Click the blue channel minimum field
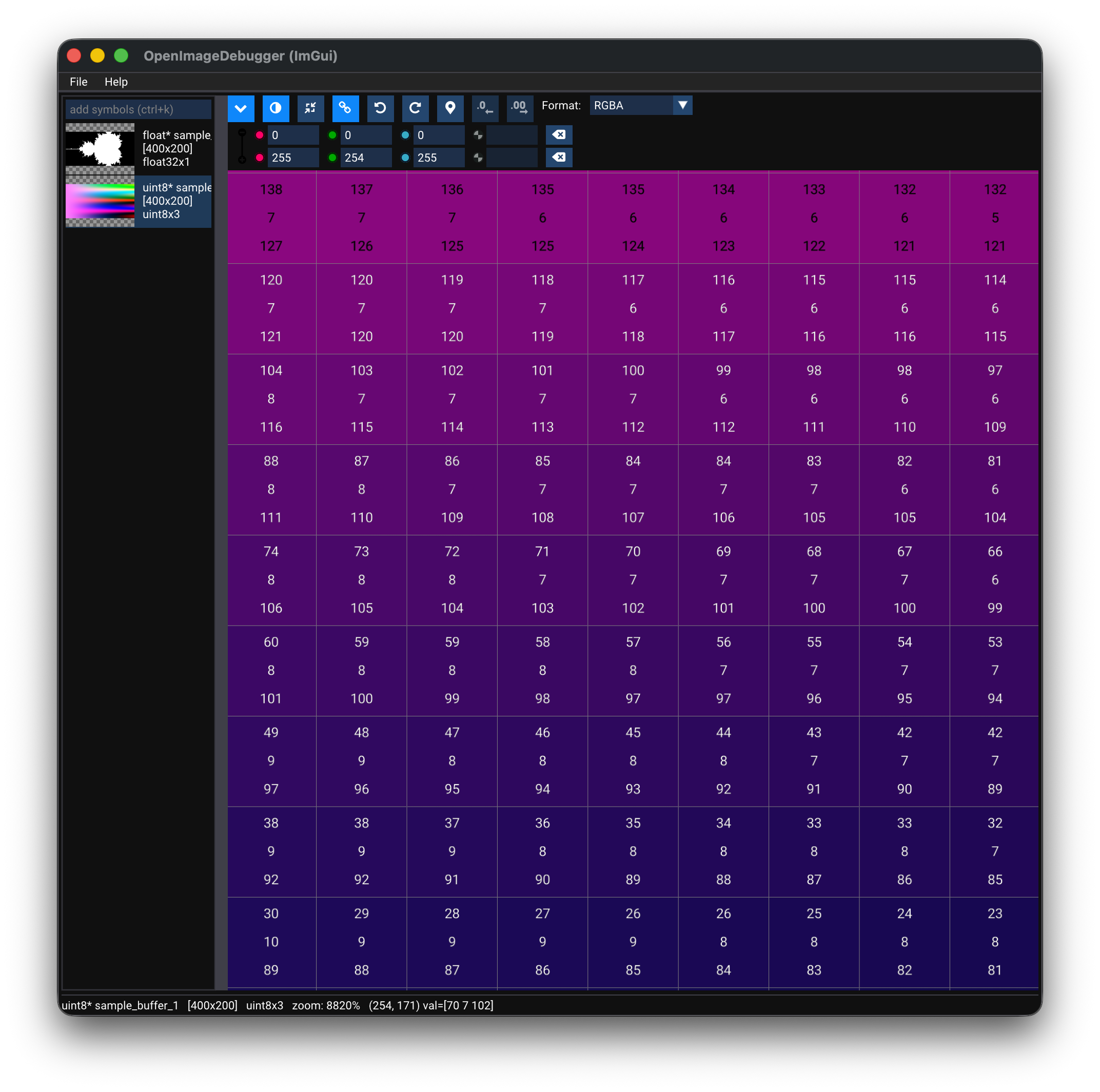This screenshot has height=1092, width=1100. pos(439,135)
